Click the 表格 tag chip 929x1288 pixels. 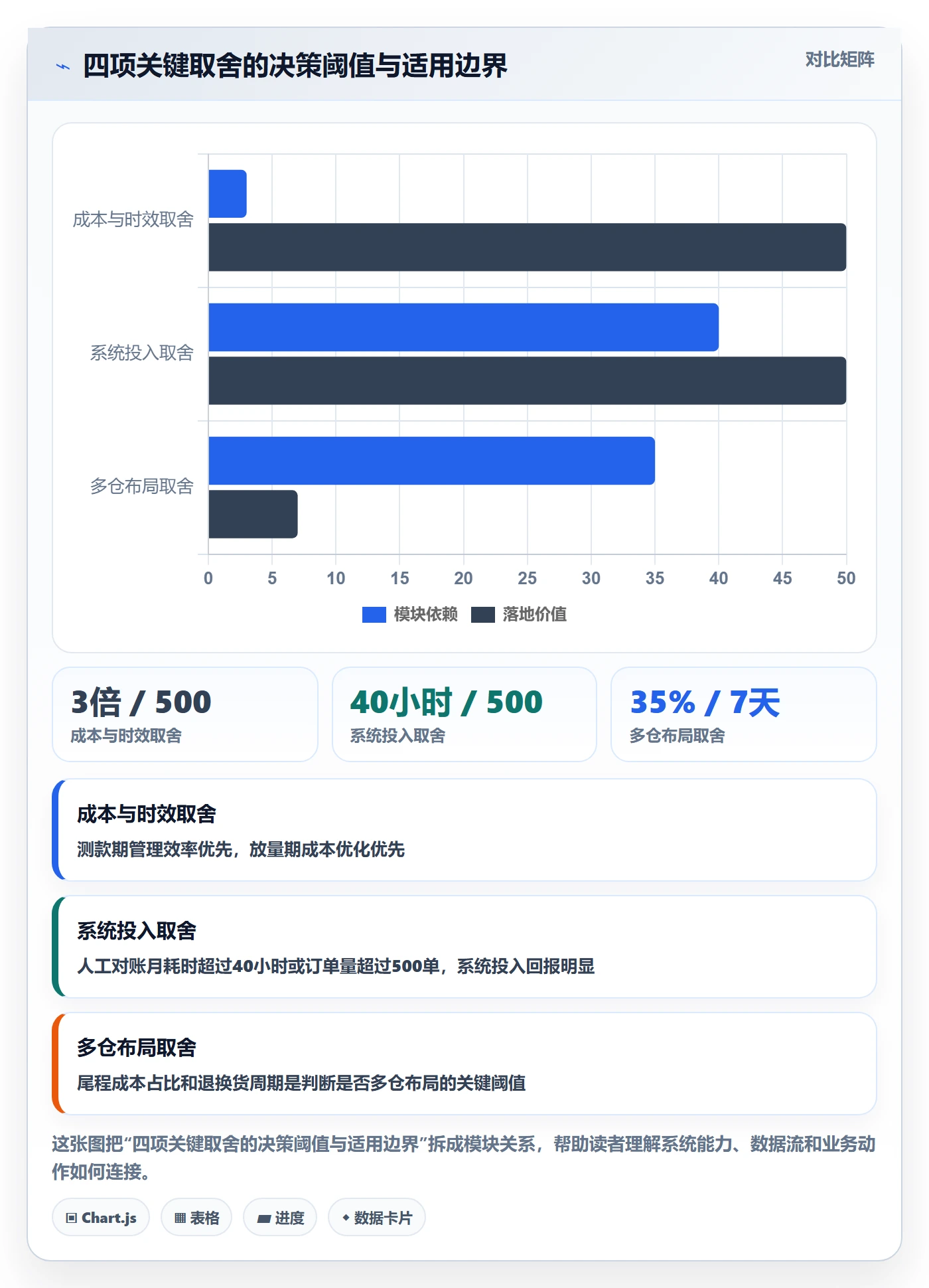(x=196, y=1218)
